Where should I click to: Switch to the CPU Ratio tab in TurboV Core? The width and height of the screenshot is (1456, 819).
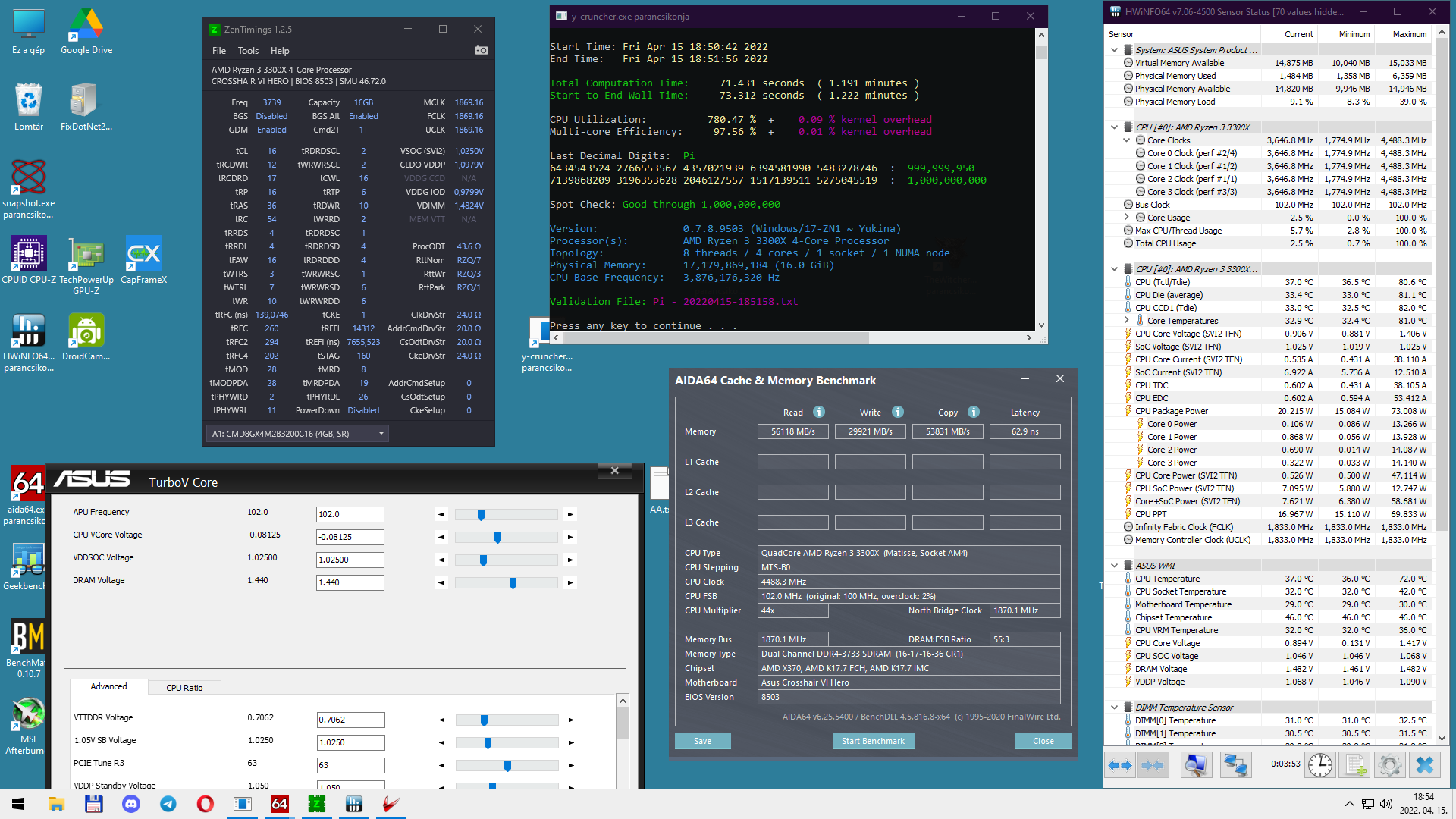pos(184,688)
